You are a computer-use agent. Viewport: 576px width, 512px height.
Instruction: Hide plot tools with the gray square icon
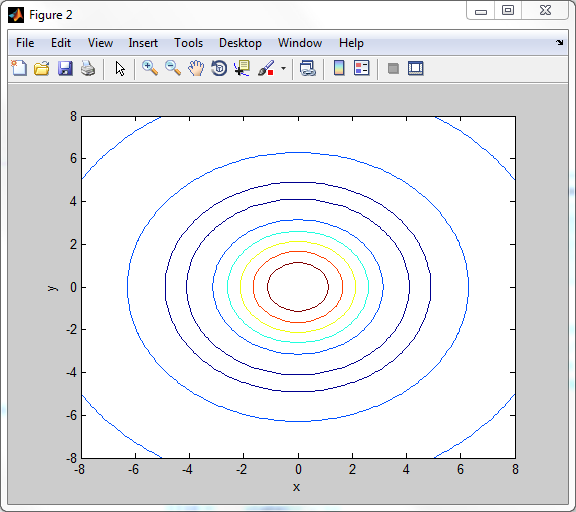393,68
